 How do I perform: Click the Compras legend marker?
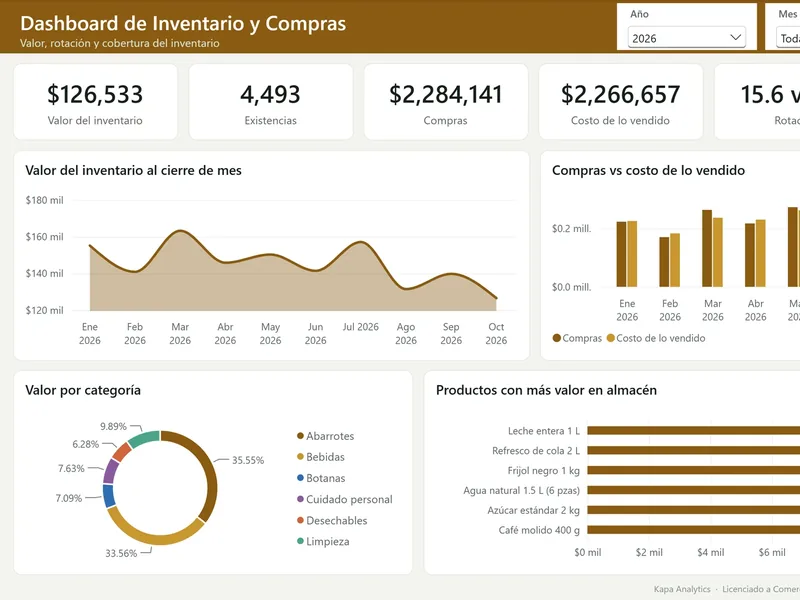(x=557, y=338)
